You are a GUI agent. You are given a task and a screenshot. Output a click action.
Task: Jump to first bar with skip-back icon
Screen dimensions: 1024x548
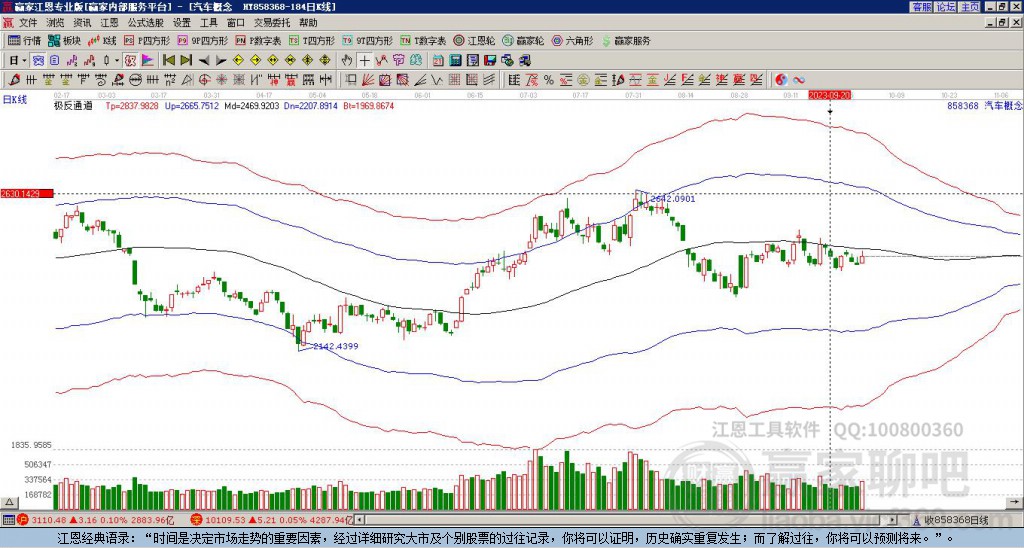click(168, 61)
